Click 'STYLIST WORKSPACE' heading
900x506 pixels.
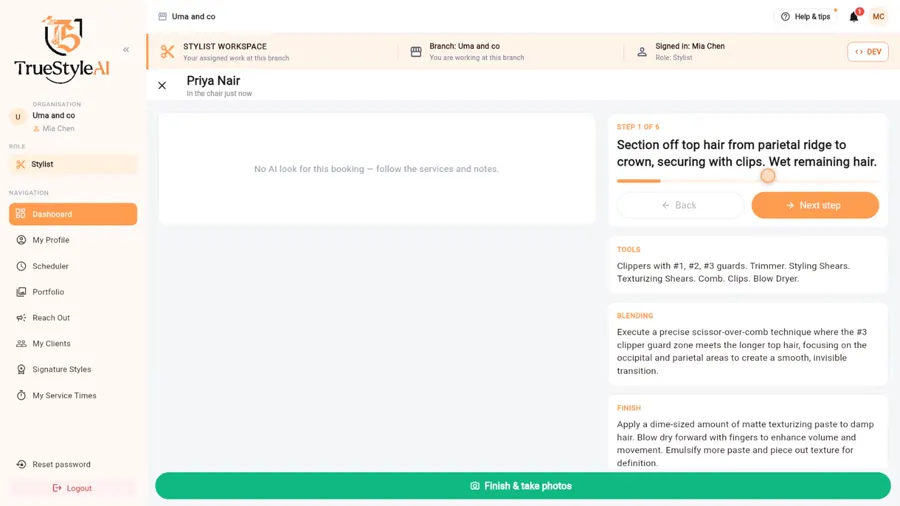(x=225, y=46)
